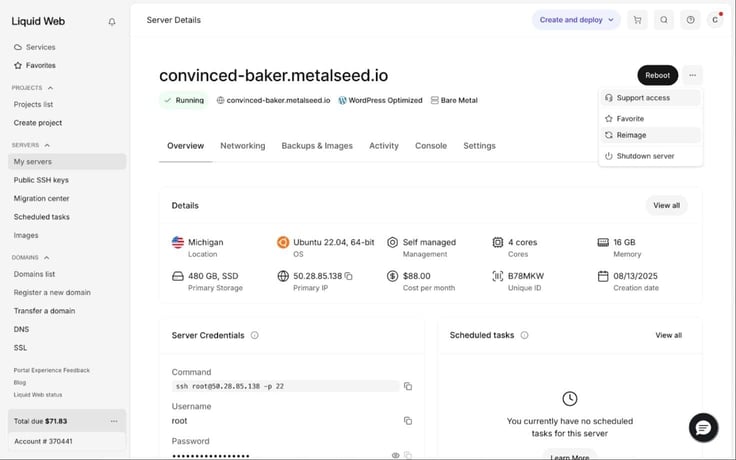This screenshot has width=736, height=460.
Task: Click the Ubuntu OS logo icon
Action: pos(283,242)
